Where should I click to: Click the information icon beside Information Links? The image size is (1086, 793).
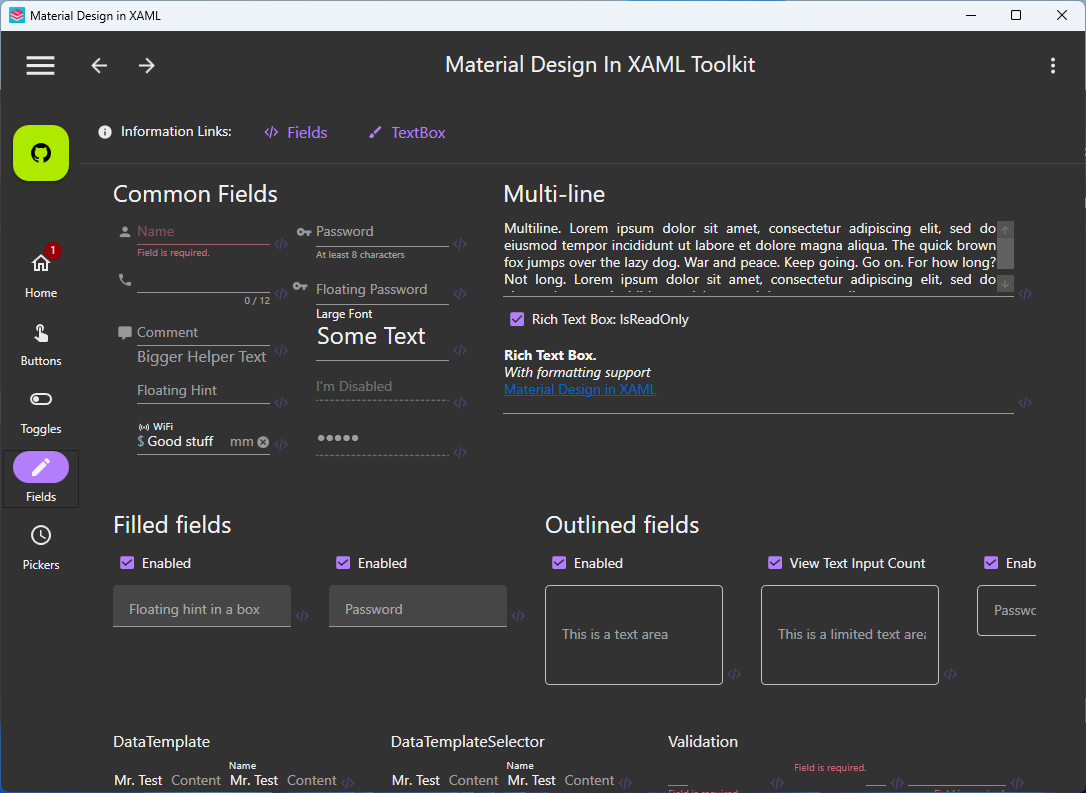point(105,132)
